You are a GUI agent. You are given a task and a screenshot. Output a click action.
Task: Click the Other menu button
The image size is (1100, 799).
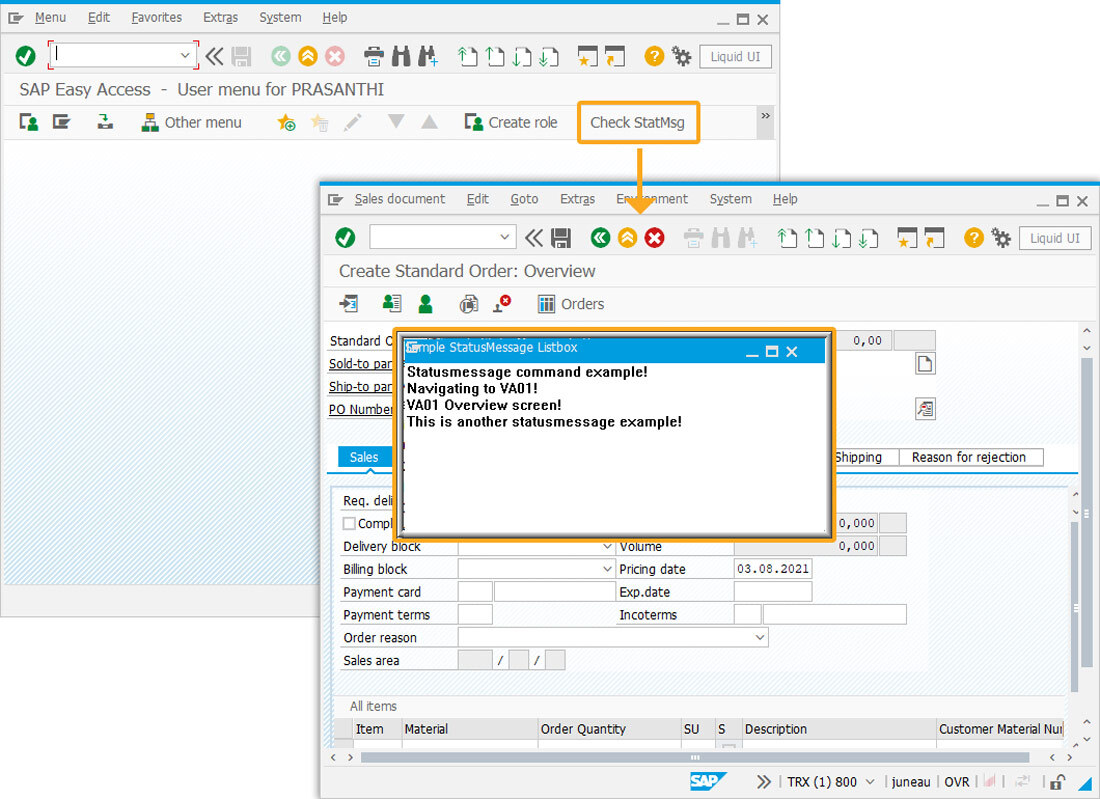click(x=192, y=123)
